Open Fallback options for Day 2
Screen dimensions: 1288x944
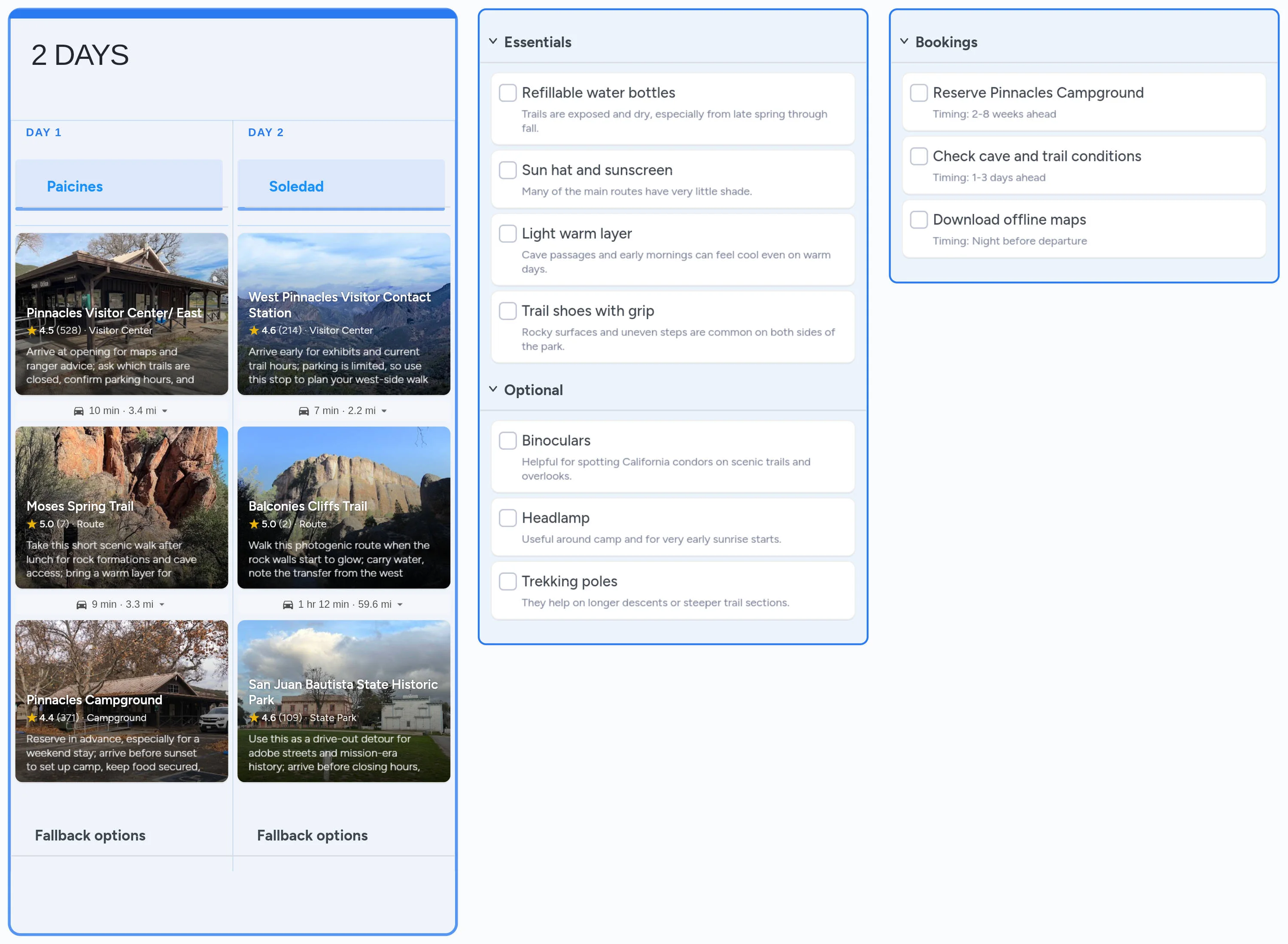[x=312, y=835]
